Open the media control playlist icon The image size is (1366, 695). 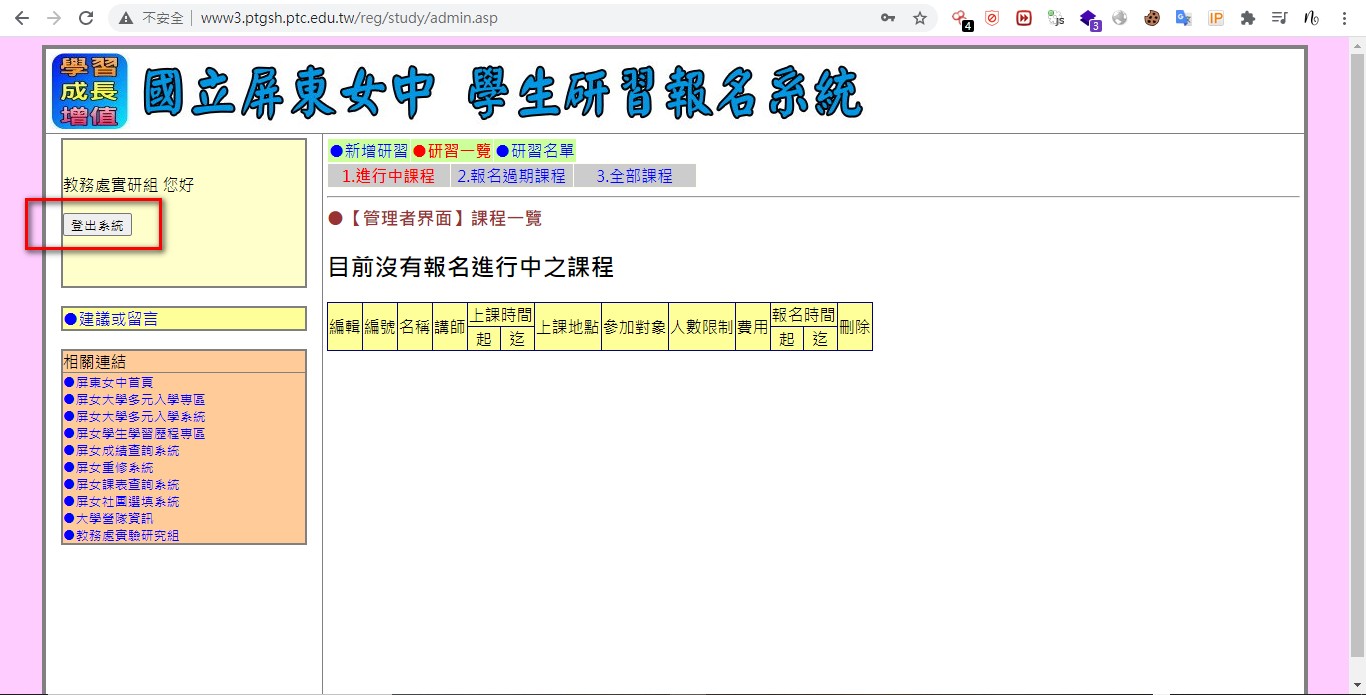(1279, 18)
